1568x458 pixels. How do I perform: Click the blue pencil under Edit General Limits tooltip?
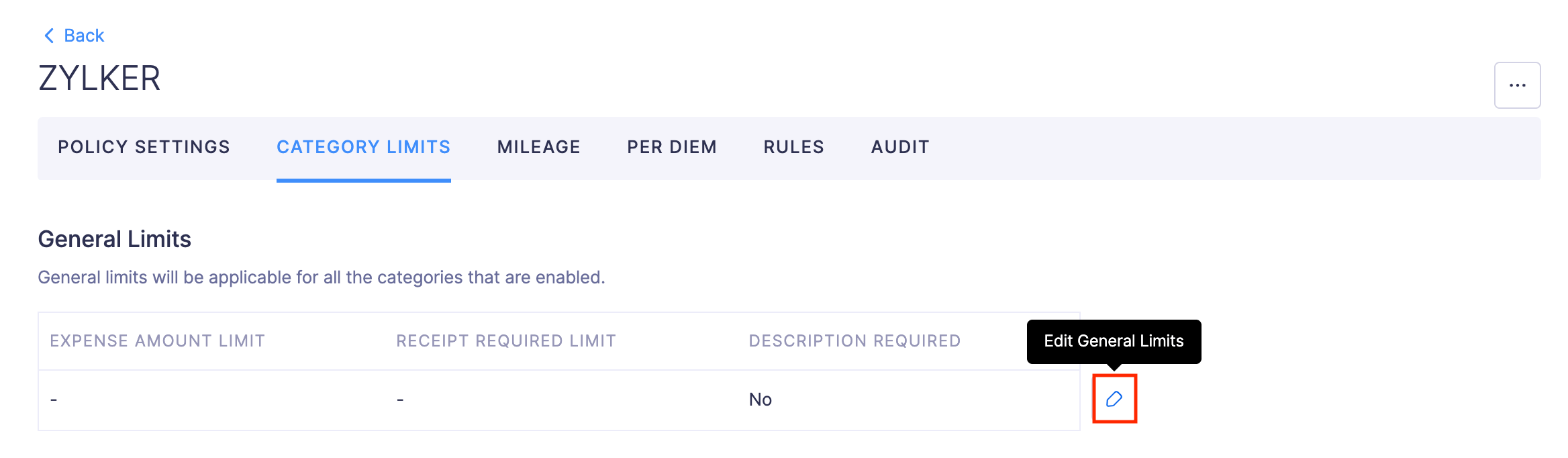[1114, 398]
